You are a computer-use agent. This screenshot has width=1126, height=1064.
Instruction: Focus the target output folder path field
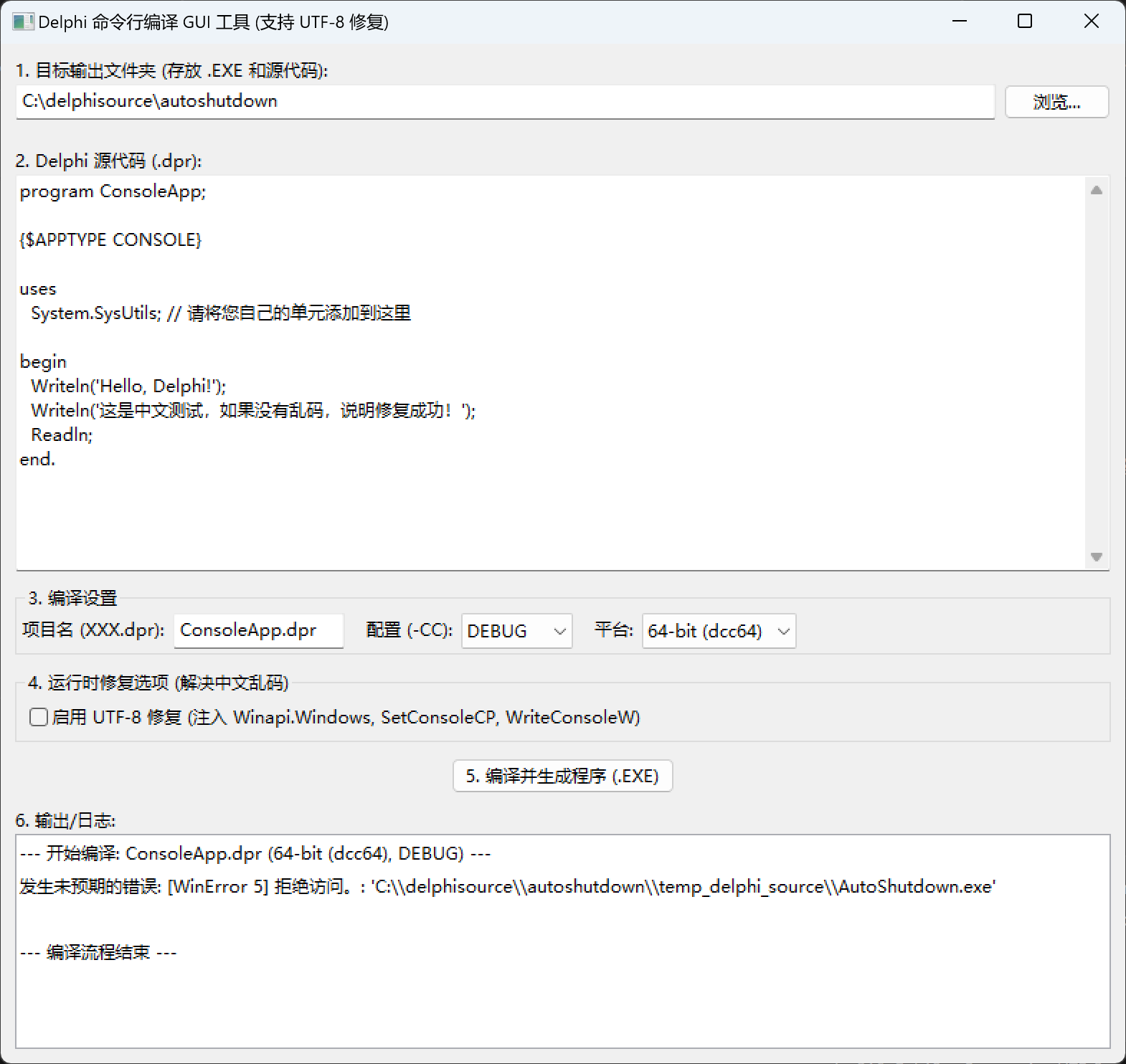coord(505,102)
